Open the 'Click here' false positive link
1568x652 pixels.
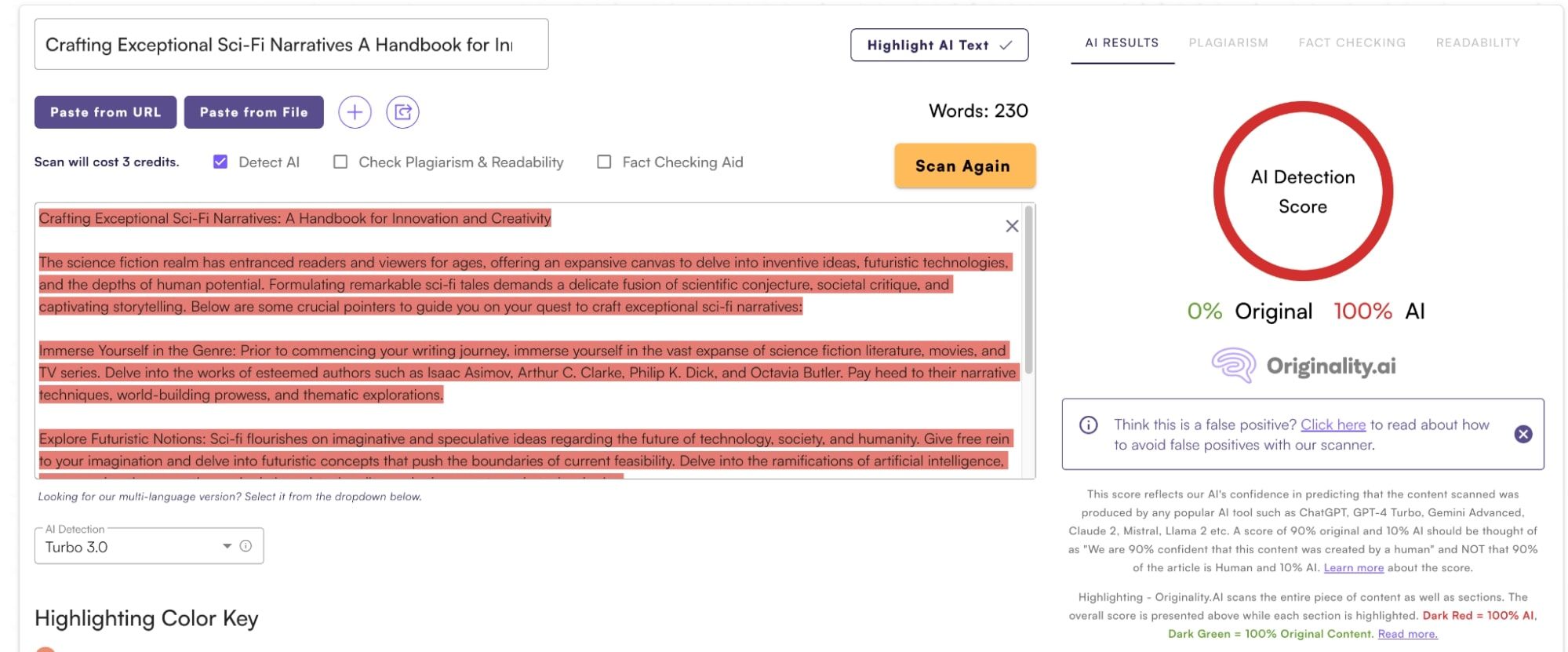point(1333,424)
